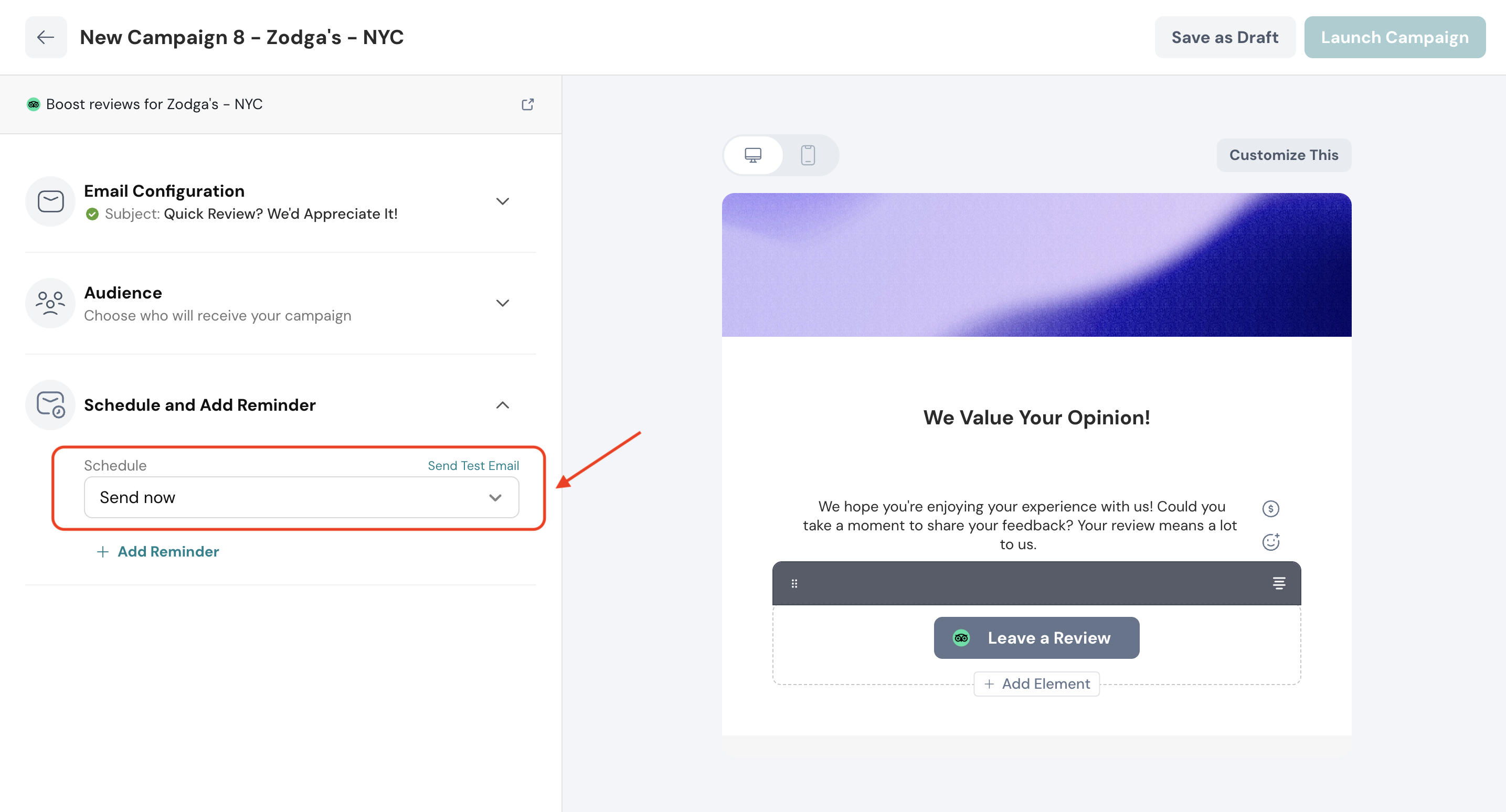Click the Send Test Email link
1506x812 pixels.
click(x=473, y=466)
